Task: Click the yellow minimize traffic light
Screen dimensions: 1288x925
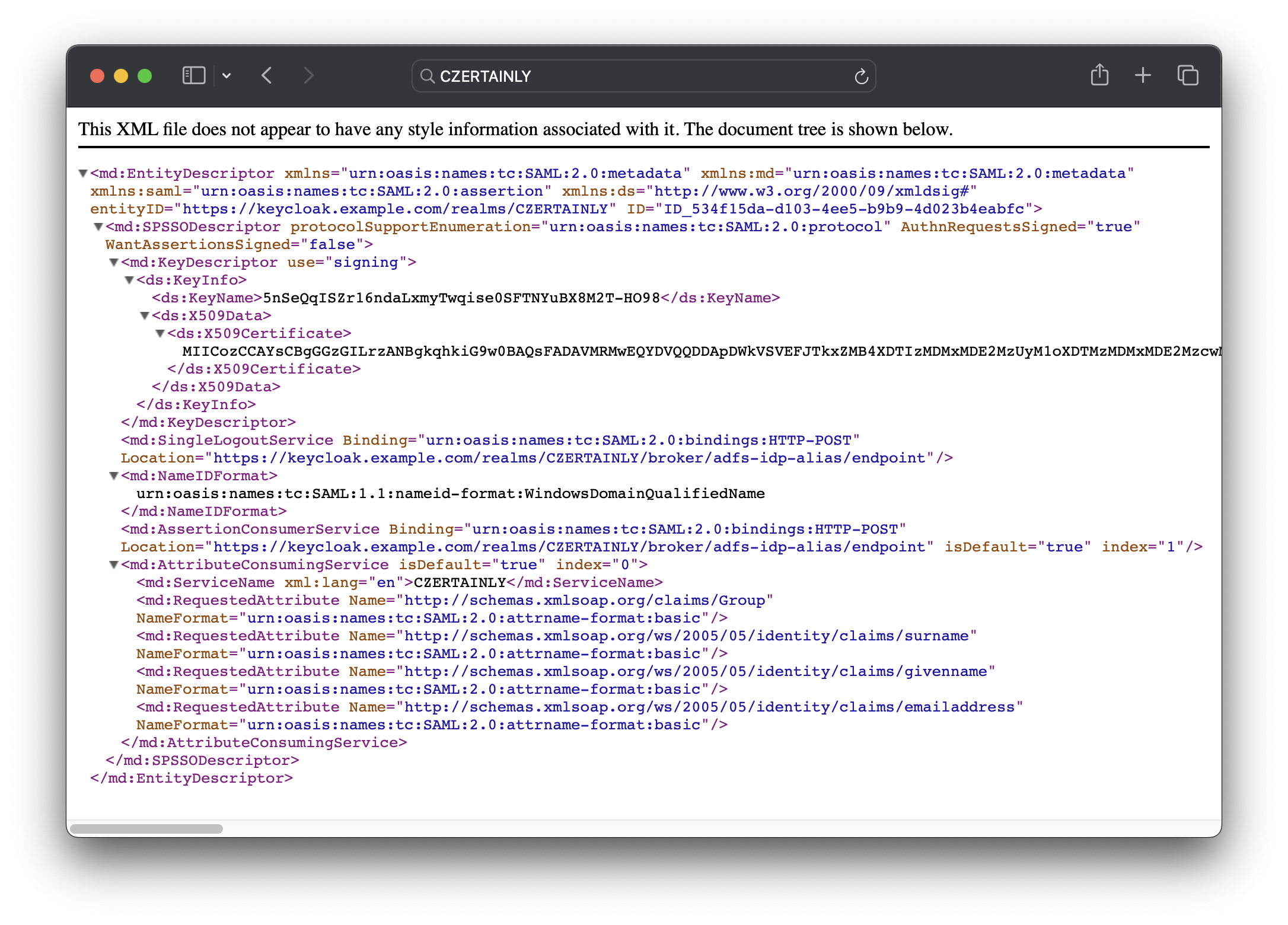Action: tap(120, 75)
